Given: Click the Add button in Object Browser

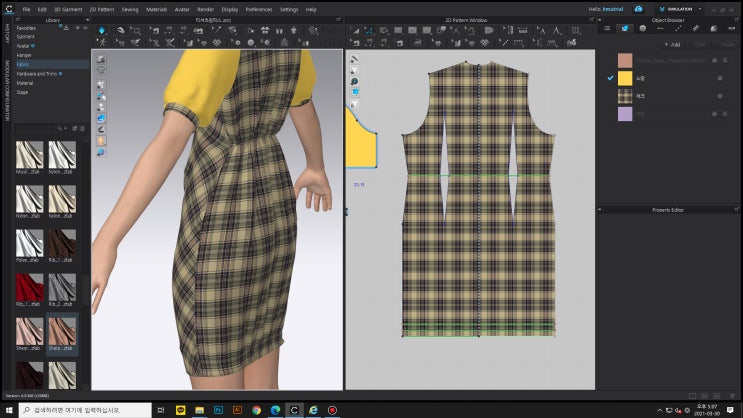Looking at the screenshot, I should (674, 44).
